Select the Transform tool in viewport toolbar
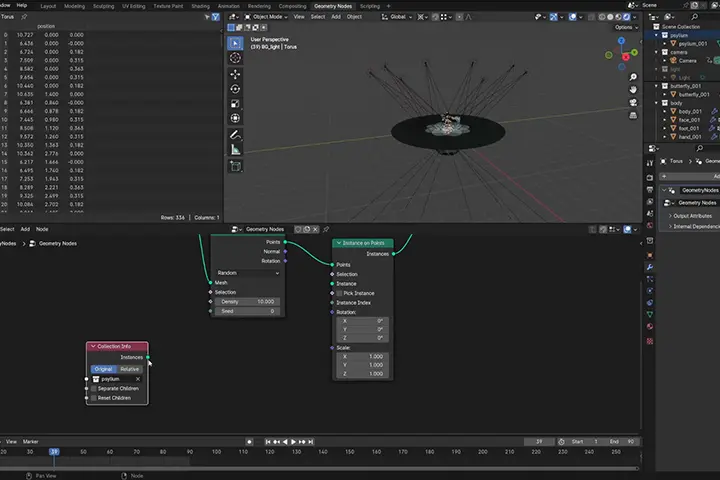Image resolution: width=720 pixels, height=480 pixels. [x=235, y=119]
